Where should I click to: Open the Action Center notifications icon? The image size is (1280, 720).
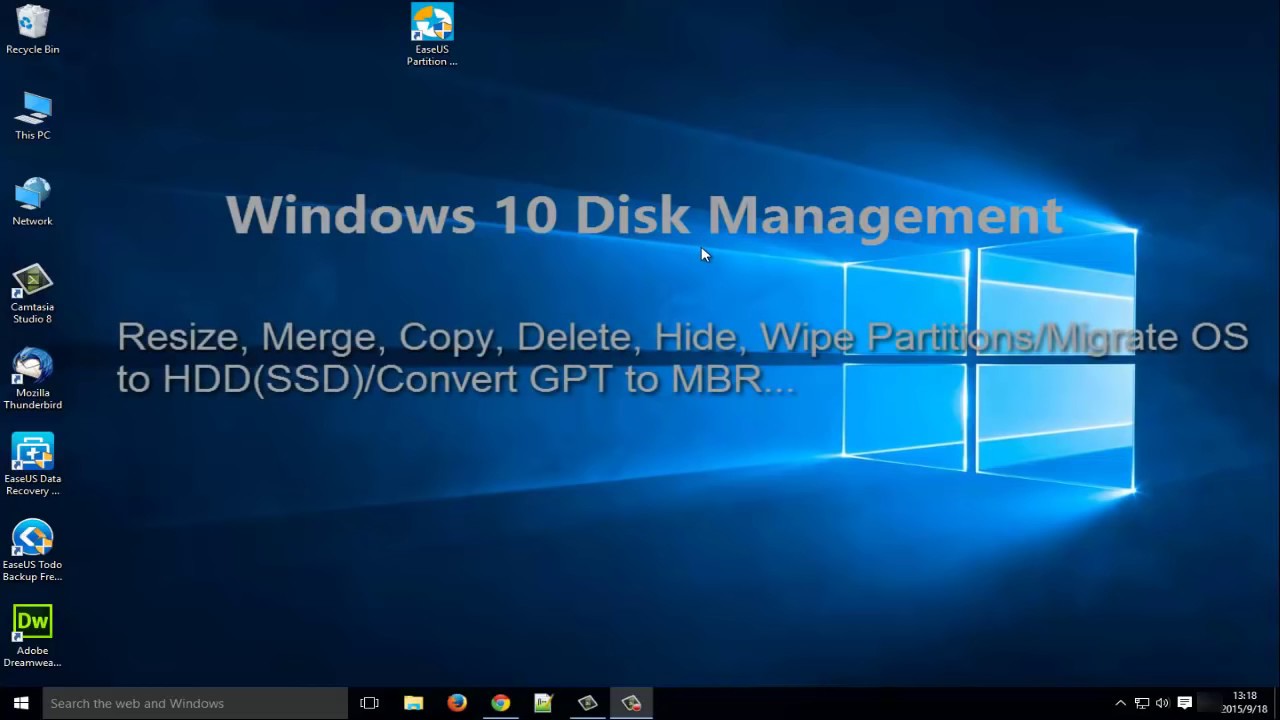1184,703
